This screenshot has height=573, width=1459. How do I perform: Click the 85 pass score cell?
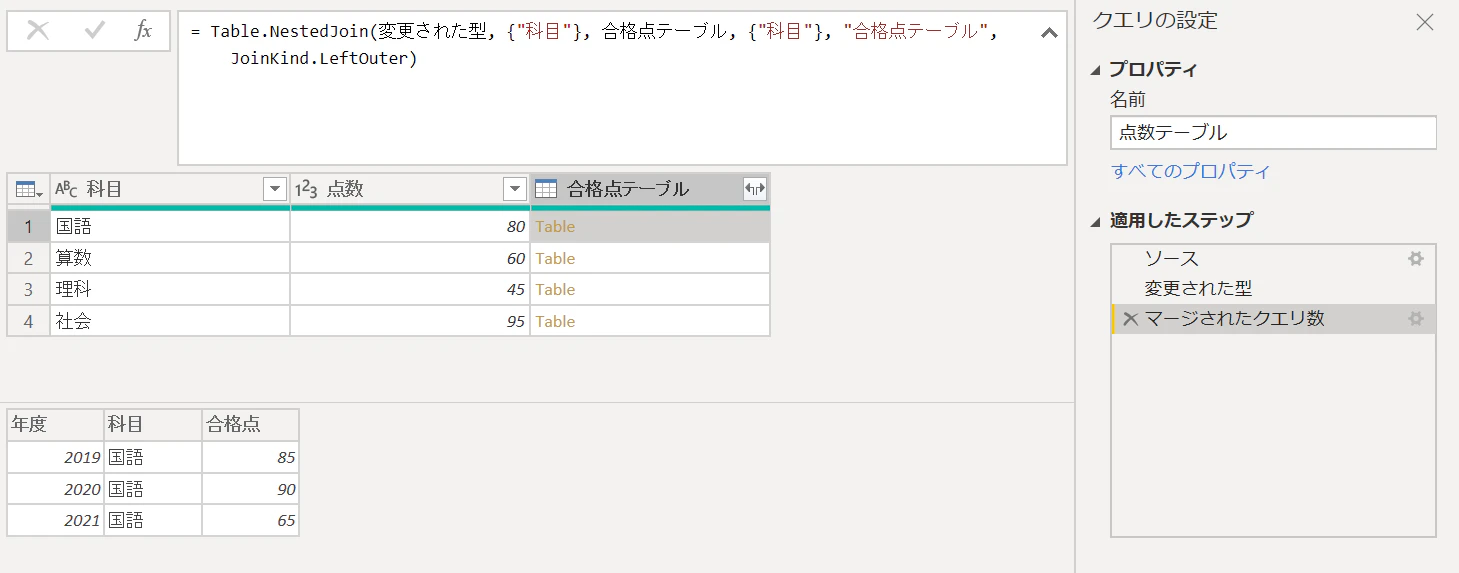point(250,457)
